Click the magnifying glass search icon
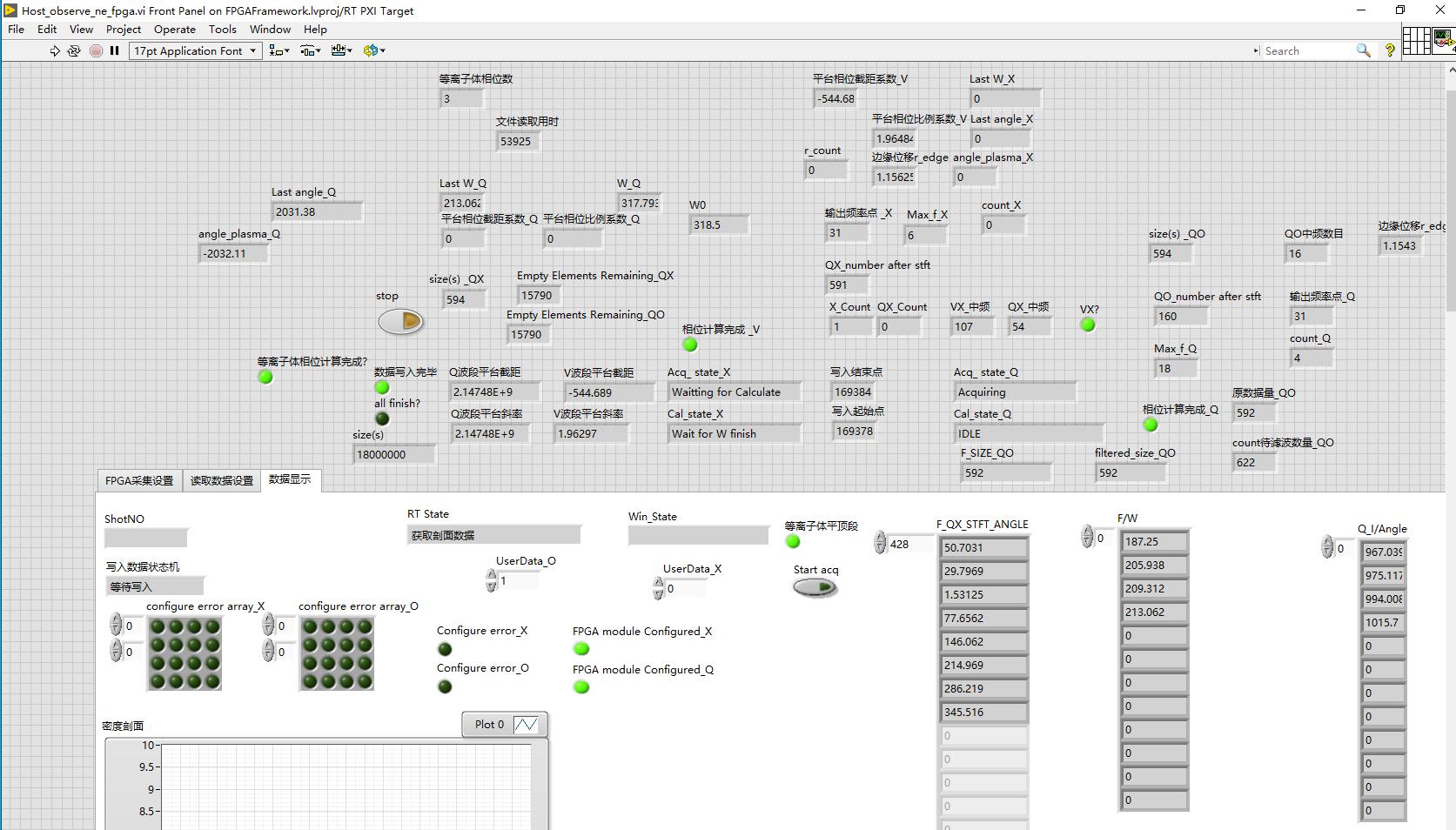Viewport: 1456px width, 830px height. point(1363,51)
